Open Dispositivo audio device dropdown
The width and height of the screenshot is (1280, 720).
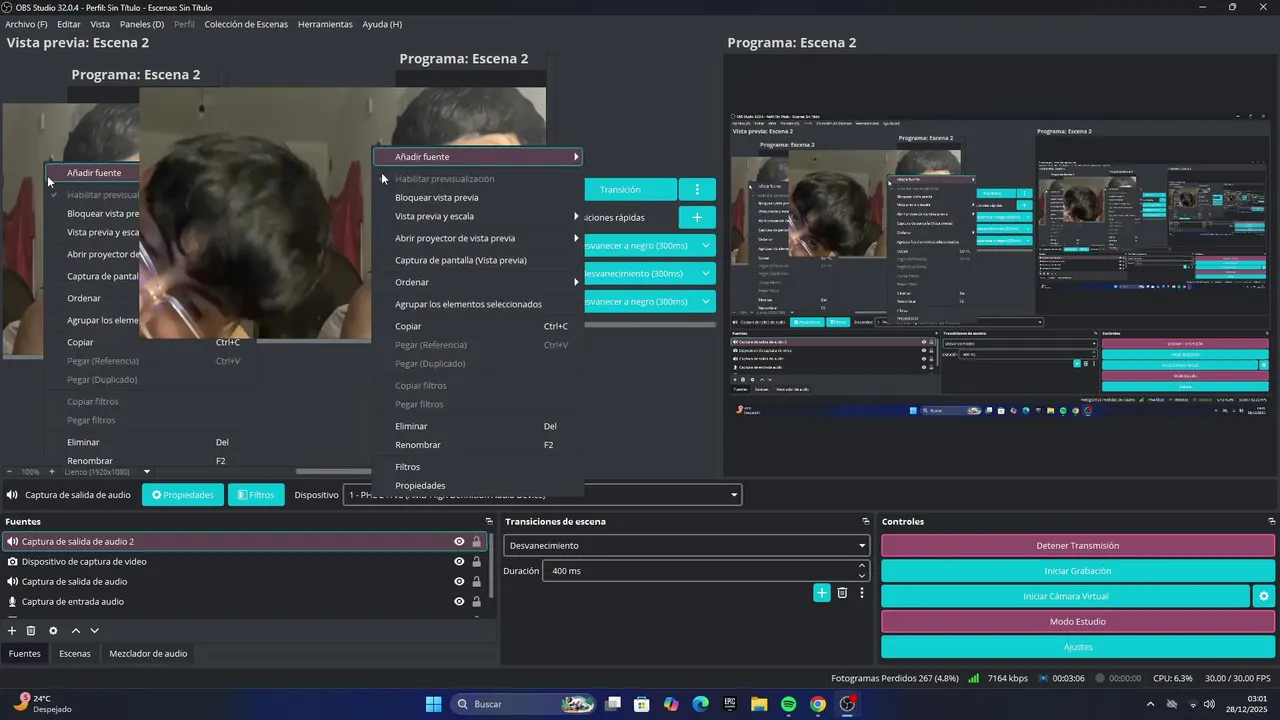pyautogui.click(x=543, y=495)
